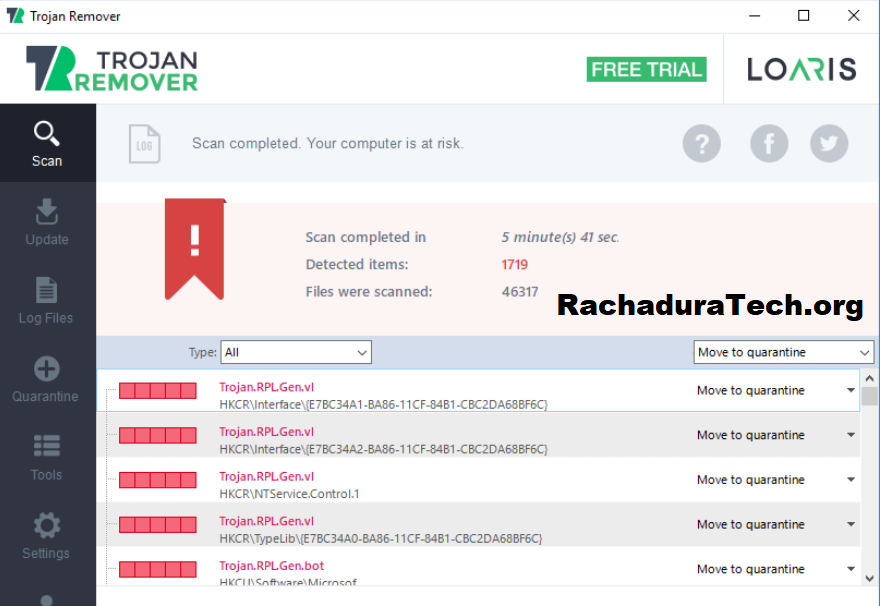
Task: Open the Update section
Action: pos(47,222)
